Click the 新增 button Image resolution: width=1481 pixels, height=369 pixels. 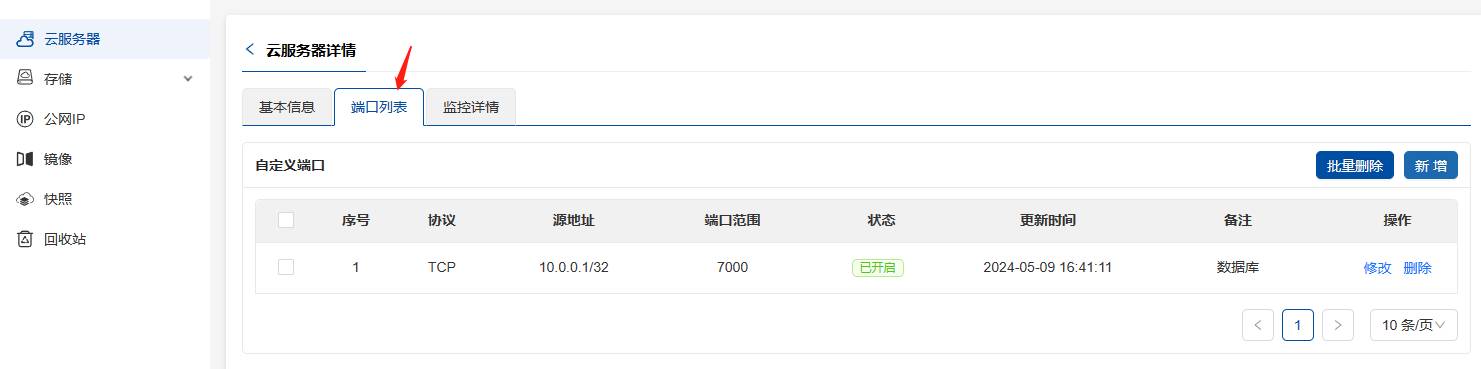pyautogui.click(x=1431, y=166)
